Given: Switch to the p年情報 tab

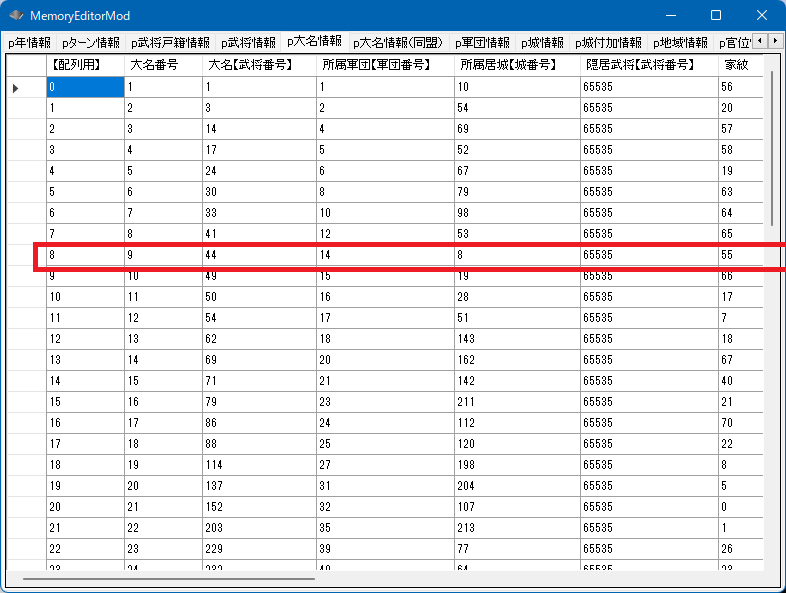Looking at the screenshot, I should tap(28, 43).
